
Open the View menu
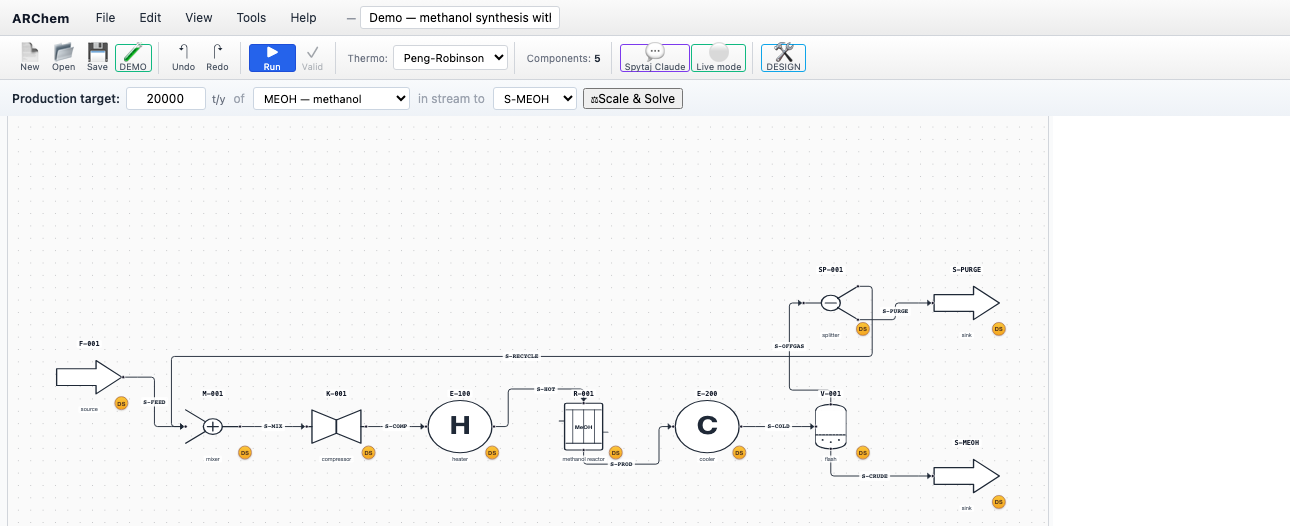(199, 18)
